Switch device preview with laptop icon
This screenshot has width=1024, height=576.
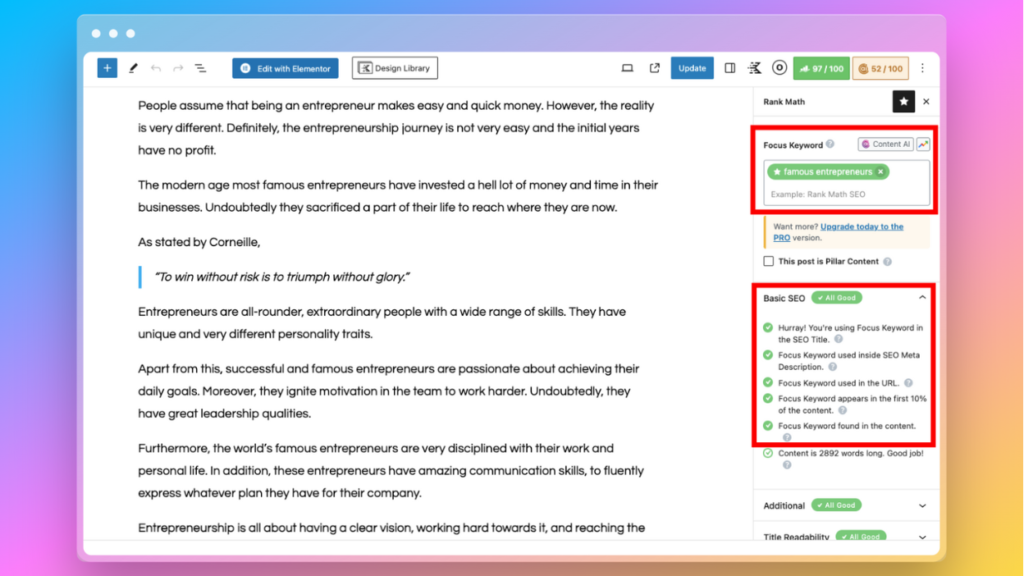click(627, 68)
